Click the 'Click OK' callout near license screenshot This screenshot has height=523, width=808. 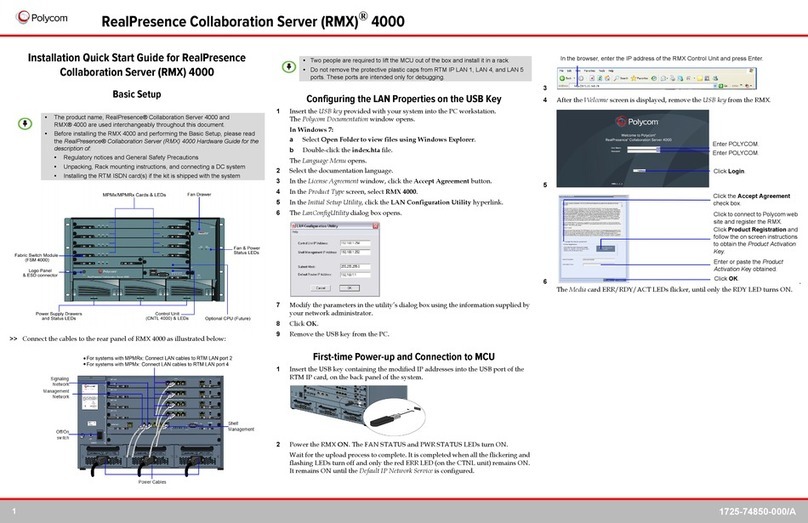click(x=726, y=278)
